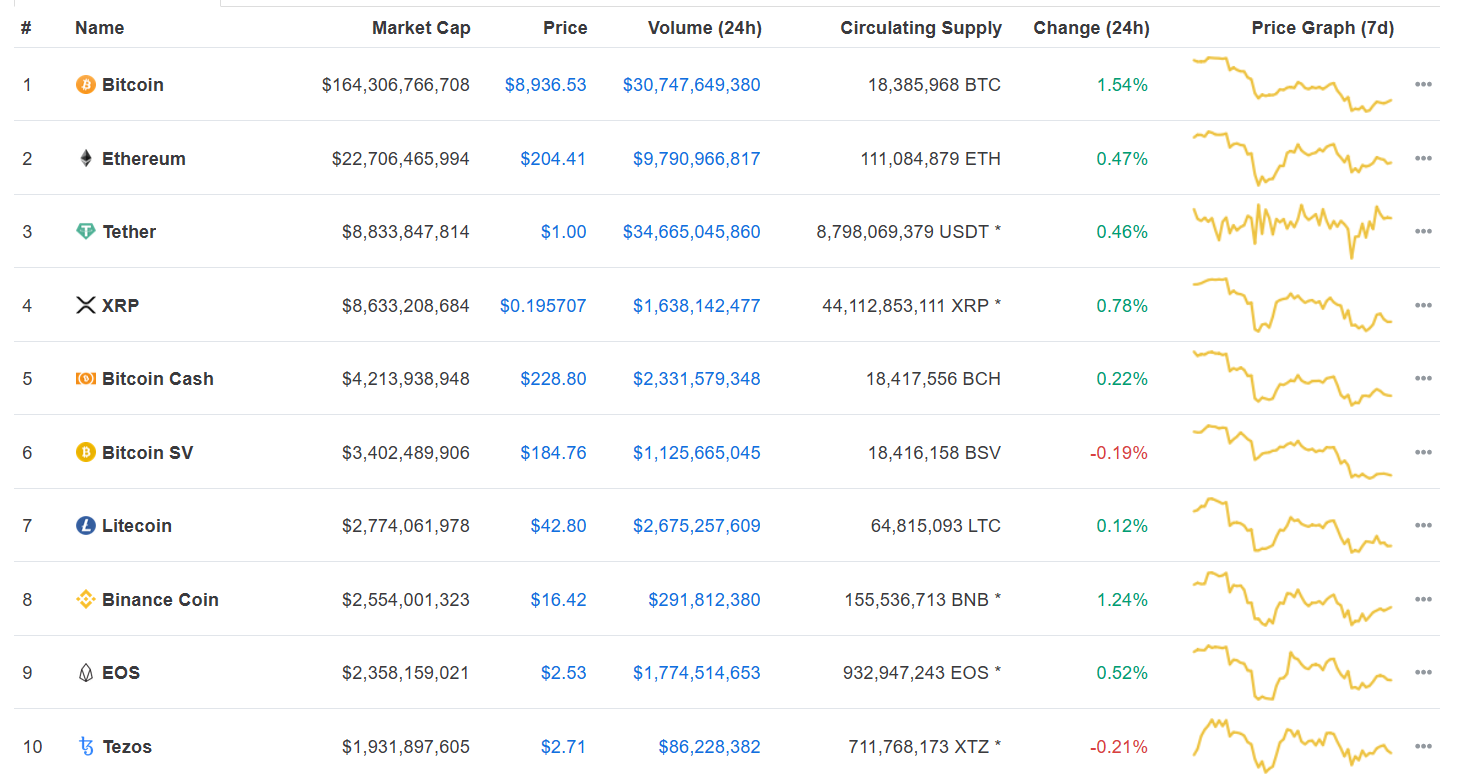Click the Bitcoin Cash logo icon
The height and width of the screenshot is (782, 1470).
[86, 379]
